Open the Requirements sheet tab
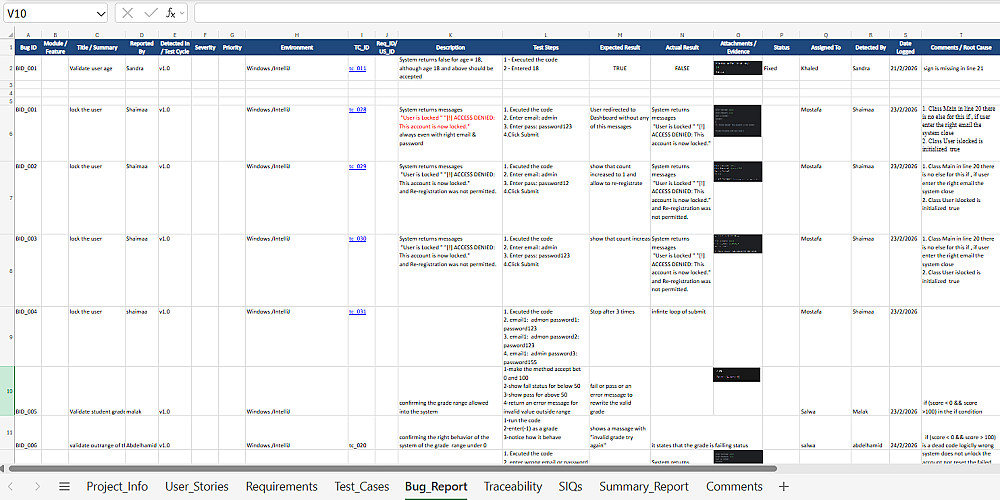Image resolution: width=1000 pixels, height=500 pixels. (281, 487)
